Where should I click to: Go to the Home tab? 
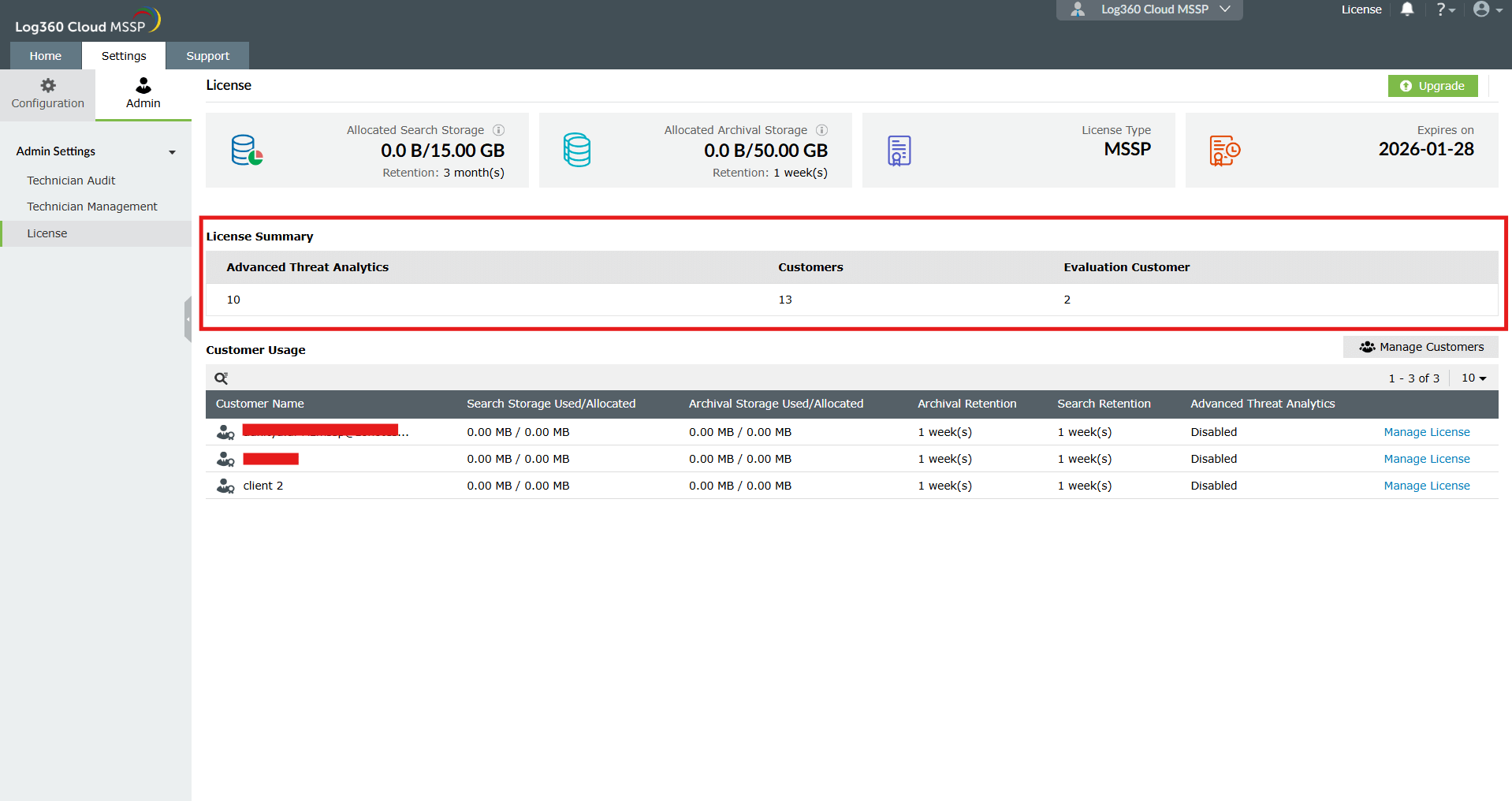point(46,56)
